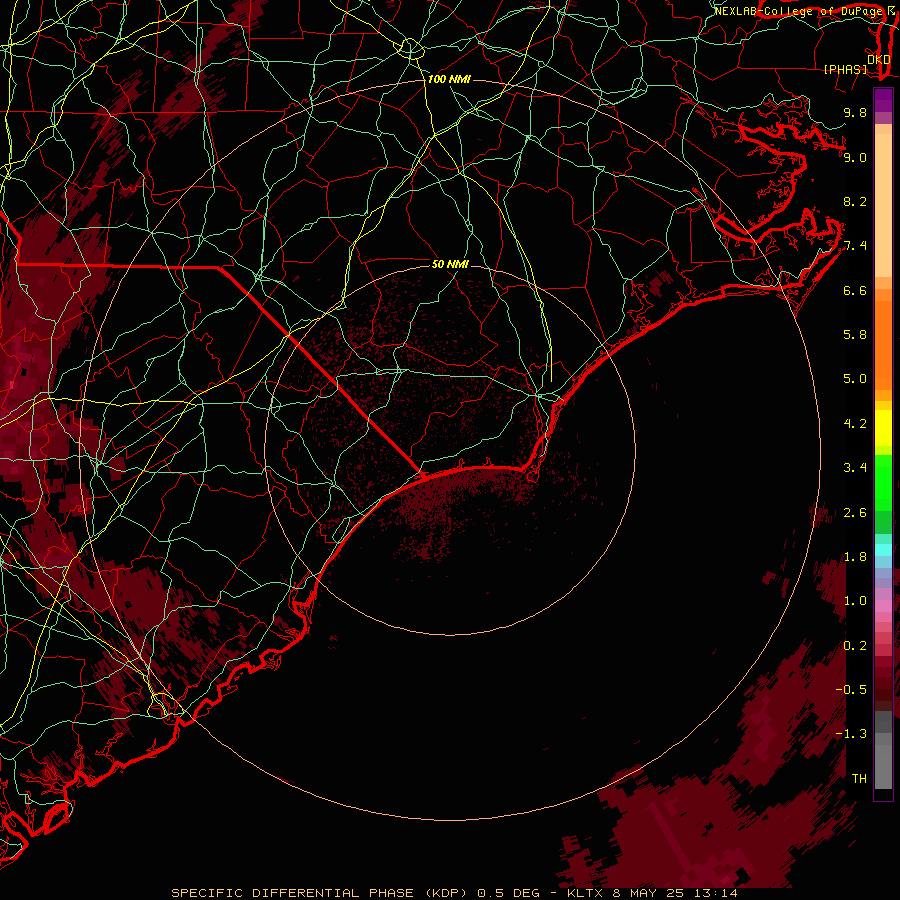The width and height of the screenshot is (900, 900).
Task: Click the "9.8" value on the color scale
Action: pyautogui.click(x=855, y=112)
